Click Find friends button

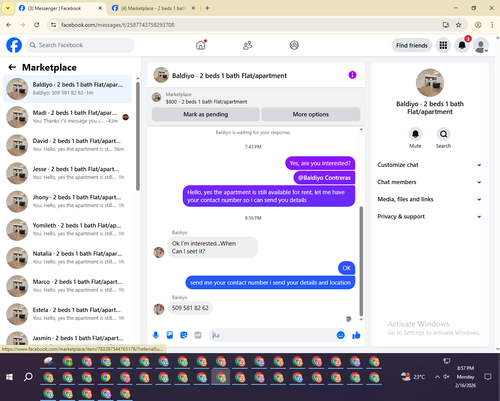coord(412,45)
